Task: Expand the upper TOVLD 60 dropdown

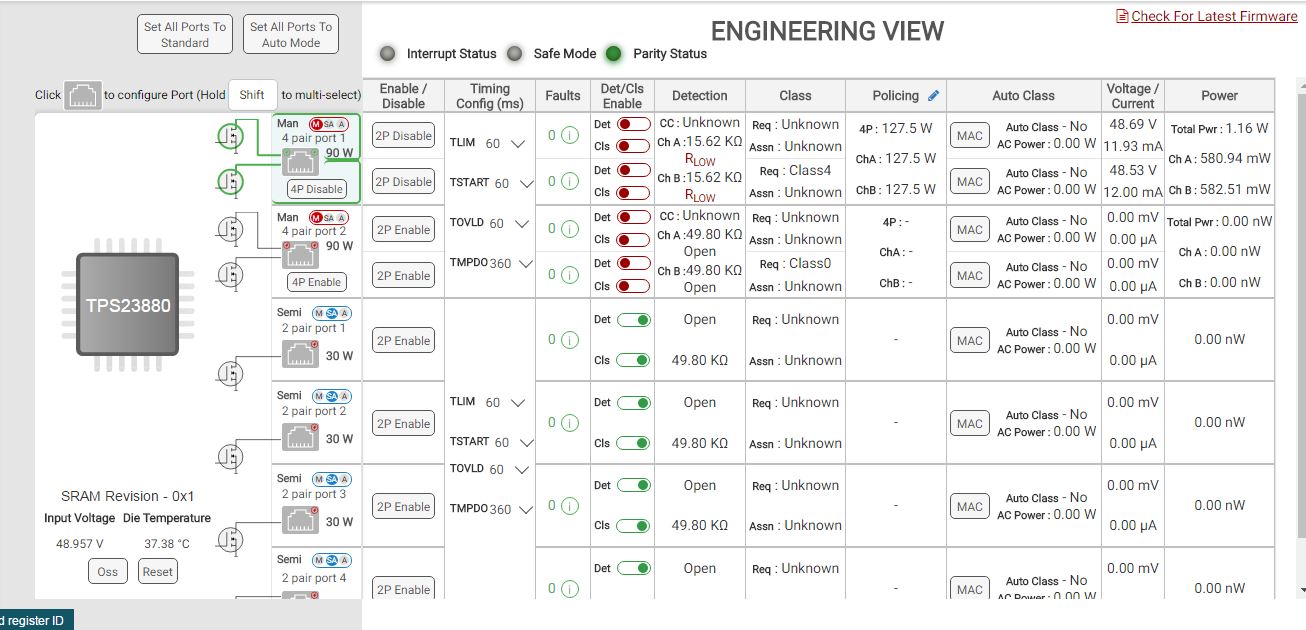Action: (x=524, y=224)
